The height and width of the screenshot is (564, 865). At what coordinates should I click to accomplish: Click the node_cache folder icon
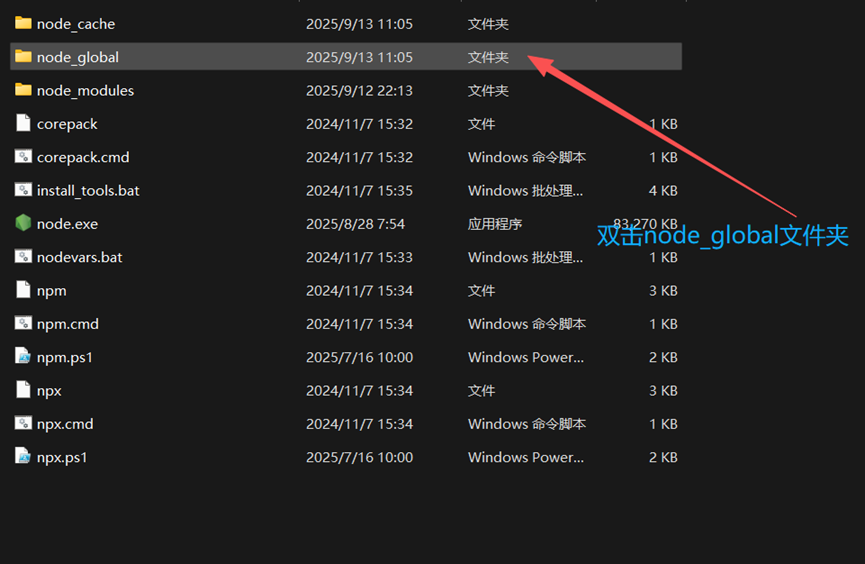tap(23, 23)
